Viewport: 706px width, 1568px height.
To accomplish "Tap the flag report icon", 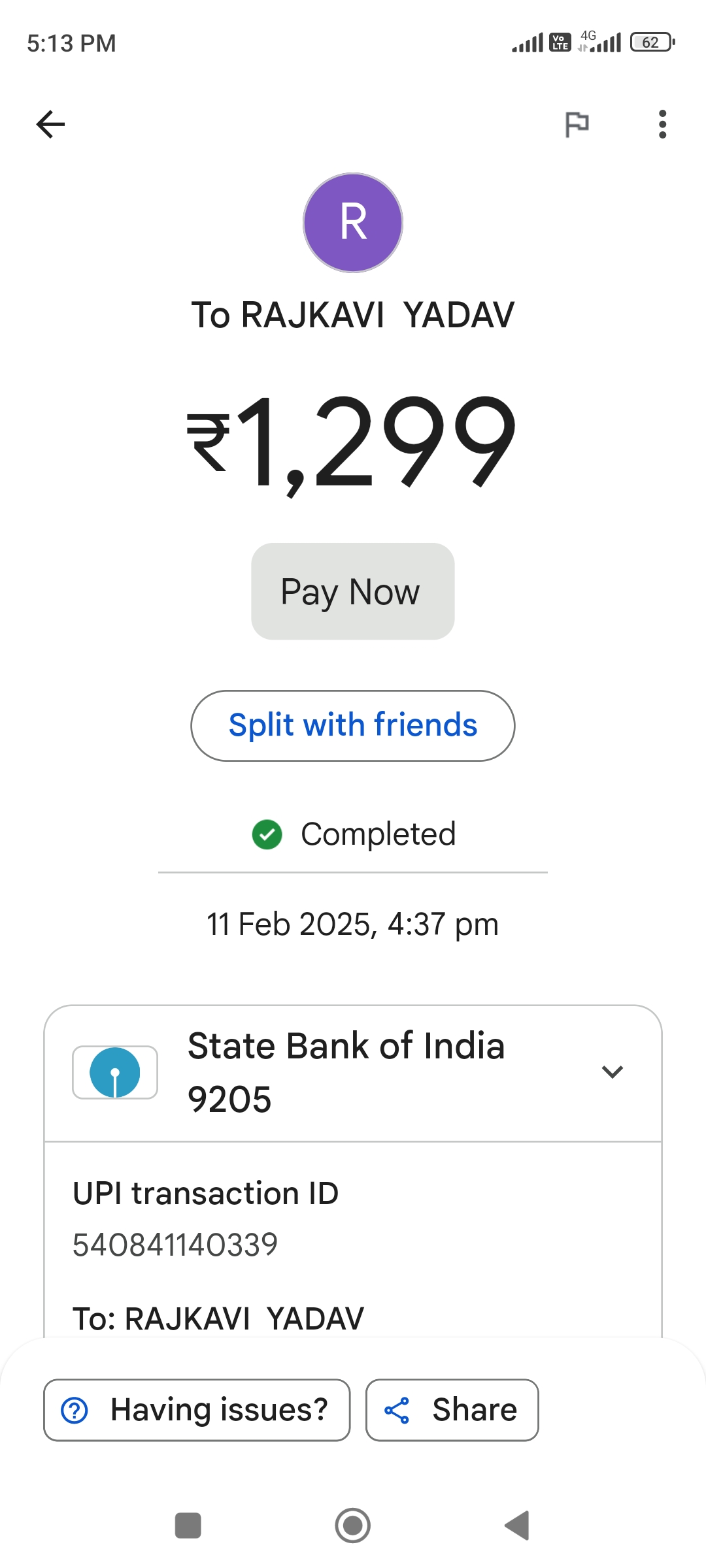I will click(577, 124).
